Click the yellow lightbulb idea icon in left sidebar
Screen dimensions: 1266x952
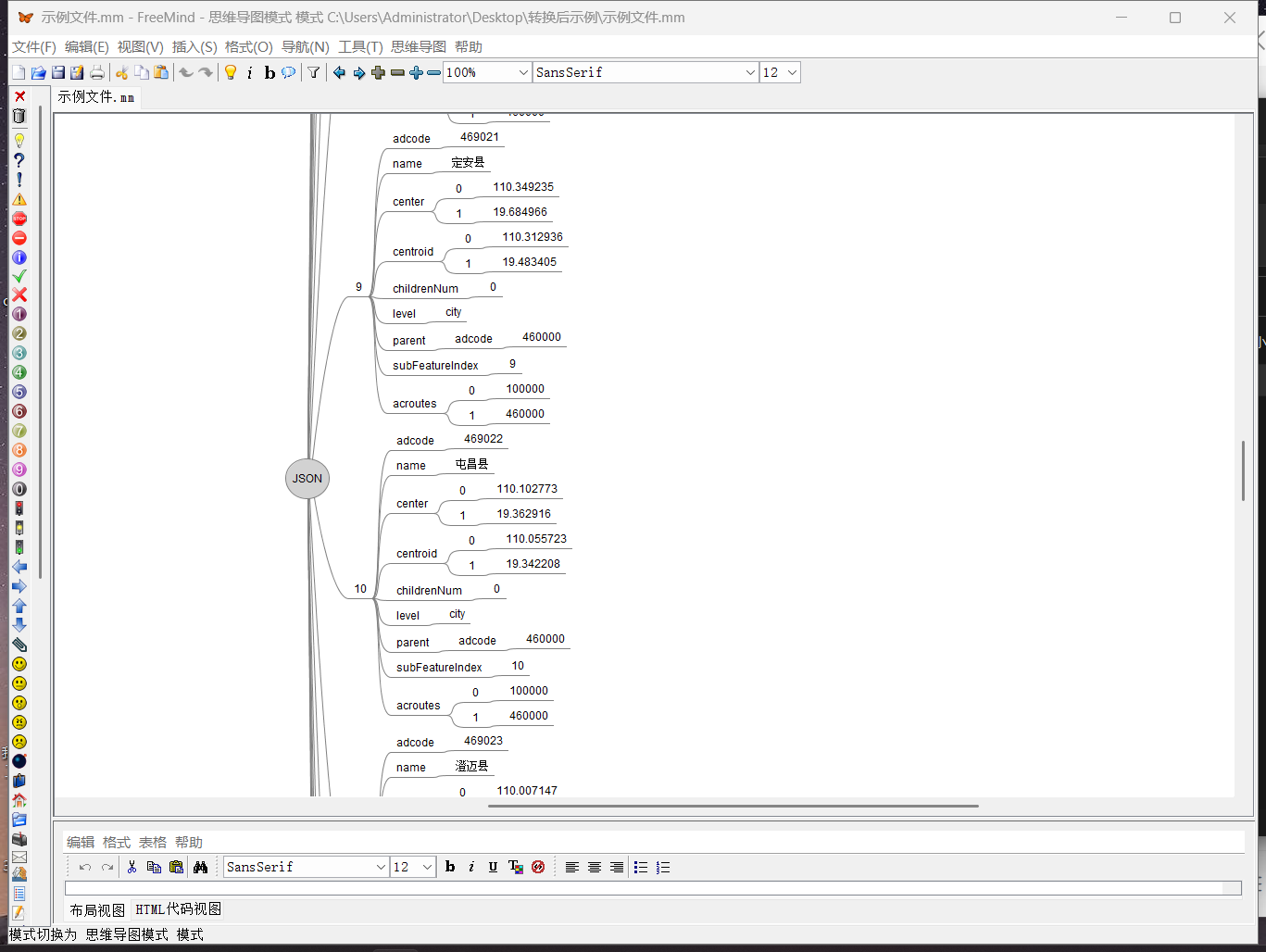tap(19, 141)
